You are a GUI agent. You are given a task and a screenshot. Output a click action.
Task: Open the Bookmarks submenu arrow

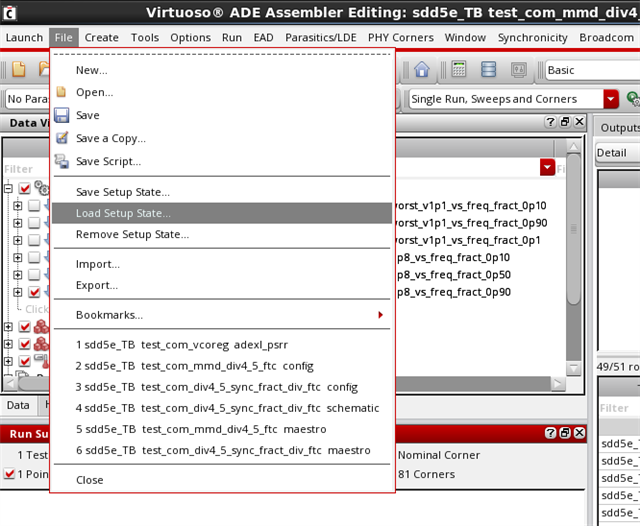(380, 315)
